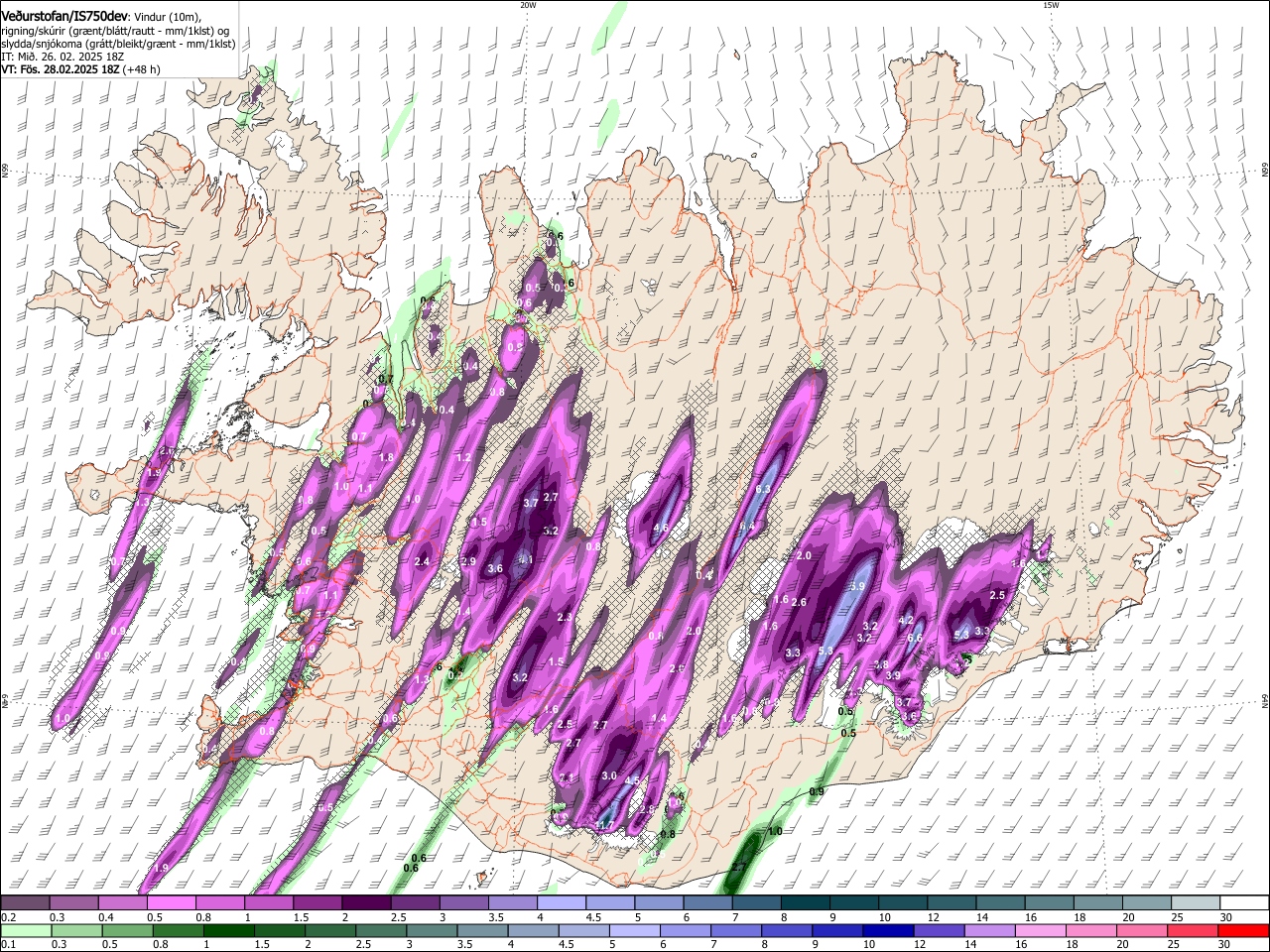The image size is (1270, 952).
Task: Select the '4.2' map value label
Action: point(905,621)
